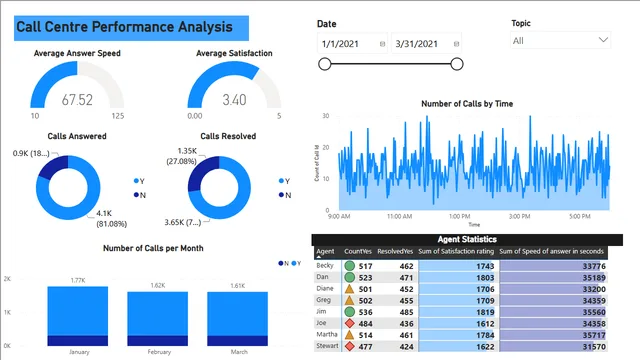
Task: Click orange triangle indicator in Martha row
Action: point(349,335)
